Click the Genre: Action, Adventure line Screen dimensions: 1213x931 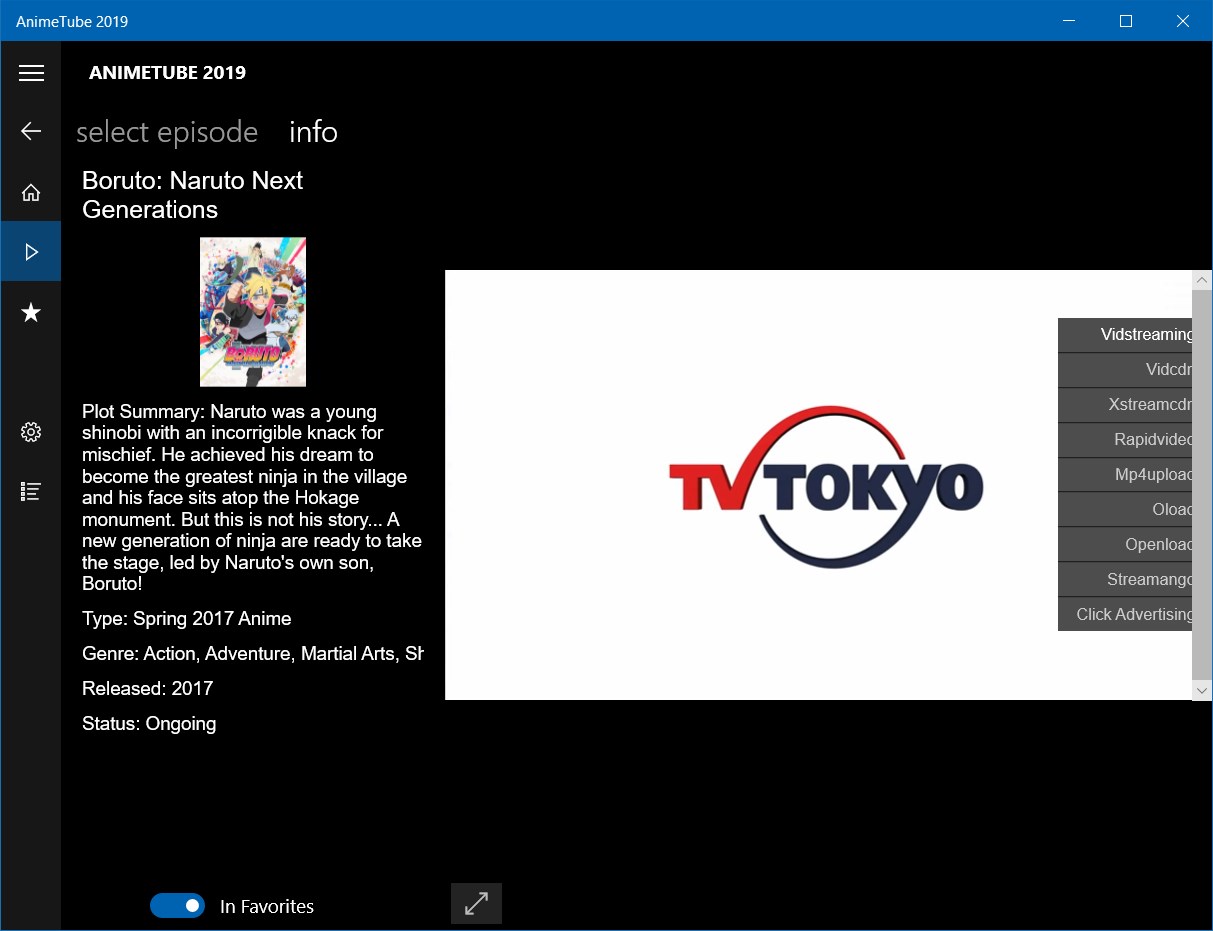(x=253, y=654)
